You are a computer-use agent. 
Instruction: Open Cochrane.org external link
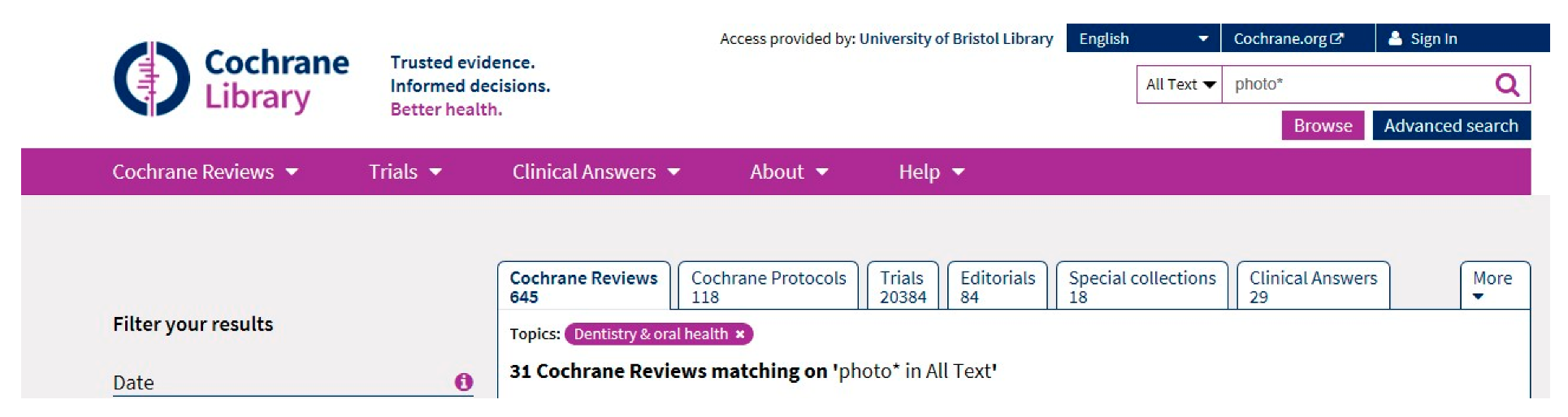pos(1289,38)
